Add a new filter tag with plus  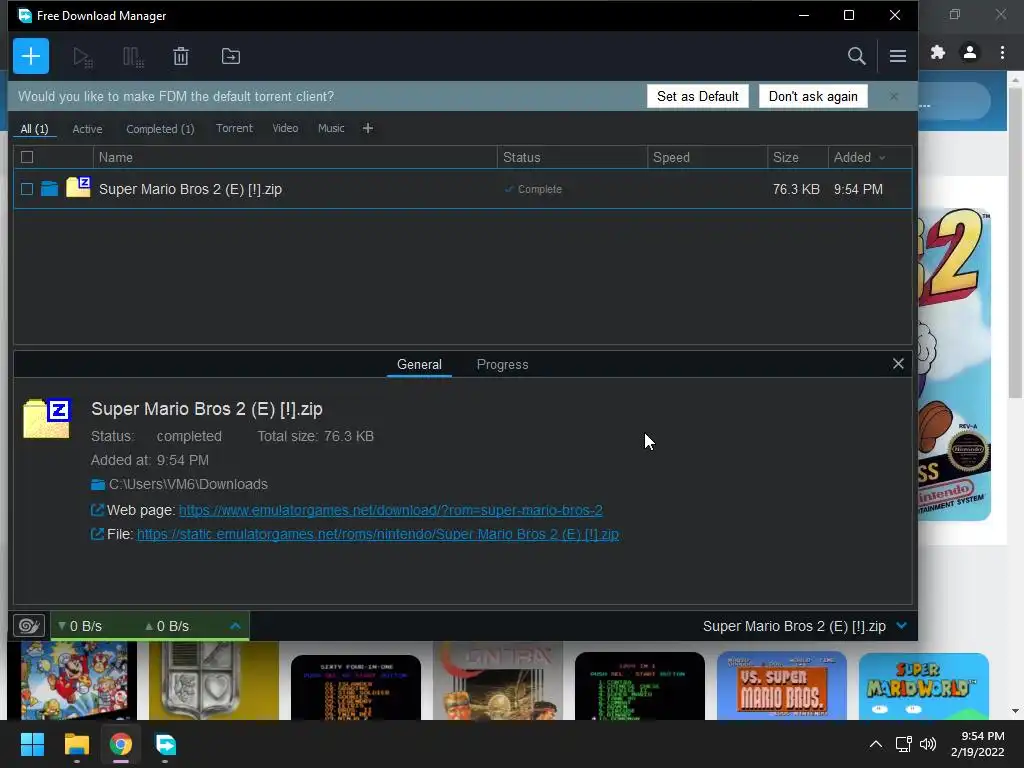[x=368, y=128]
